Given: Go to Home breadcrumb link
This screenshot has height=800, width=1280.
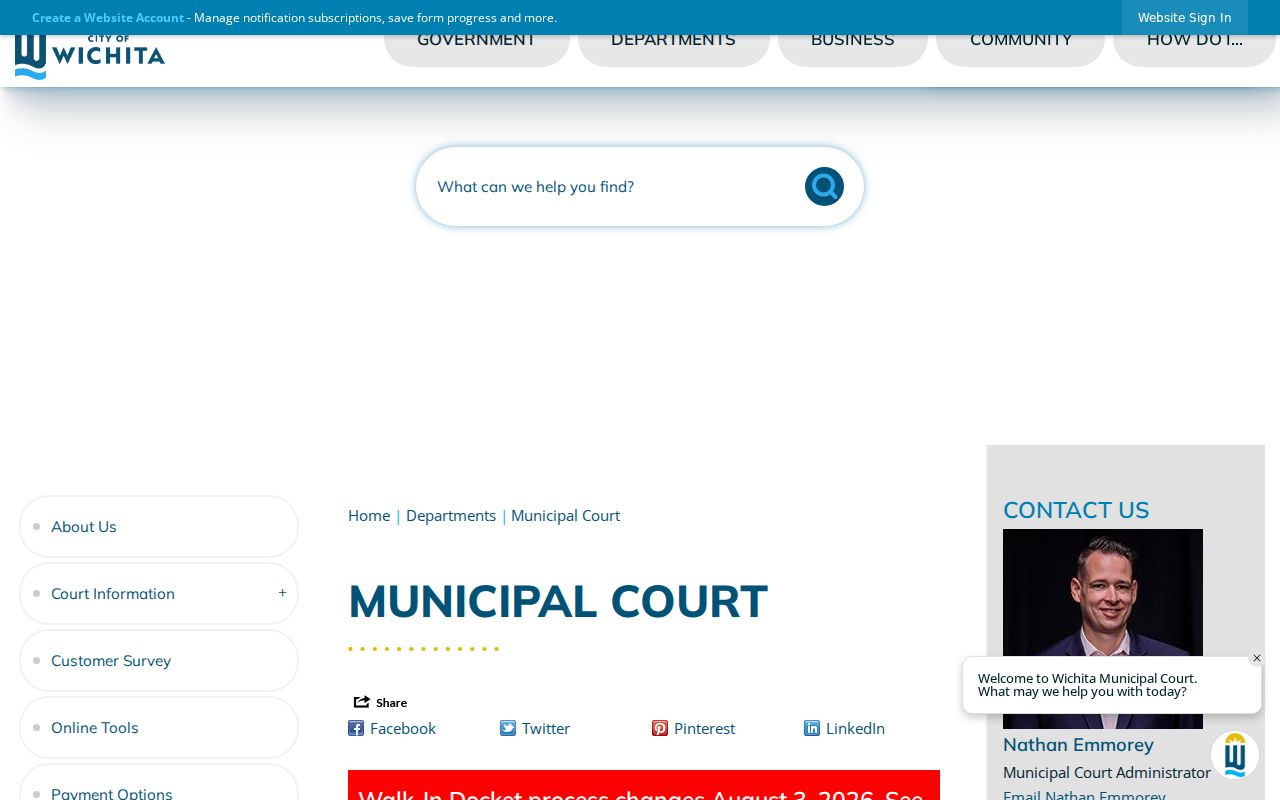Looking at the screenshot, I should [x=369, y=515].
